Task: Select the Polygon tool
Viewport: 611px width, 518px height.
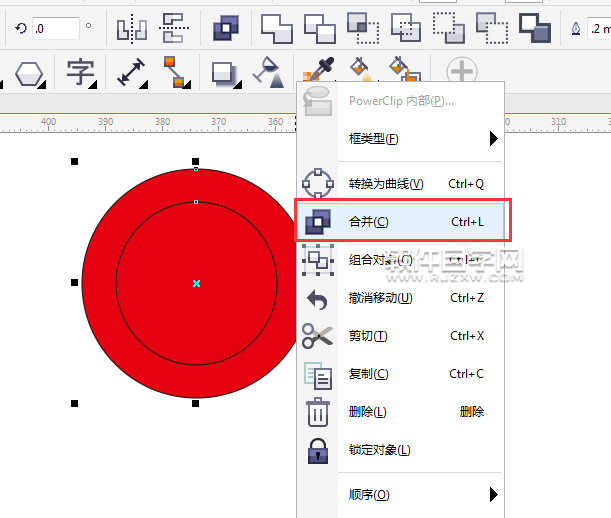Action: pyautogui.click(x=29, y=74)
